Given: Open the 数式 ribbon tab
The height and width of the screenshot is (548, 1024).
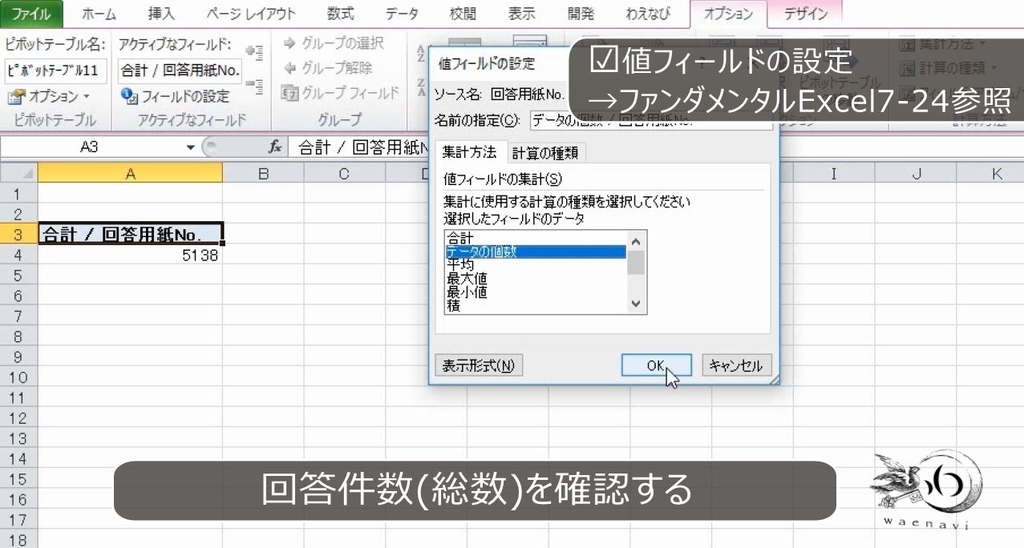Looking at the screenshot, I should click(340, 14).
